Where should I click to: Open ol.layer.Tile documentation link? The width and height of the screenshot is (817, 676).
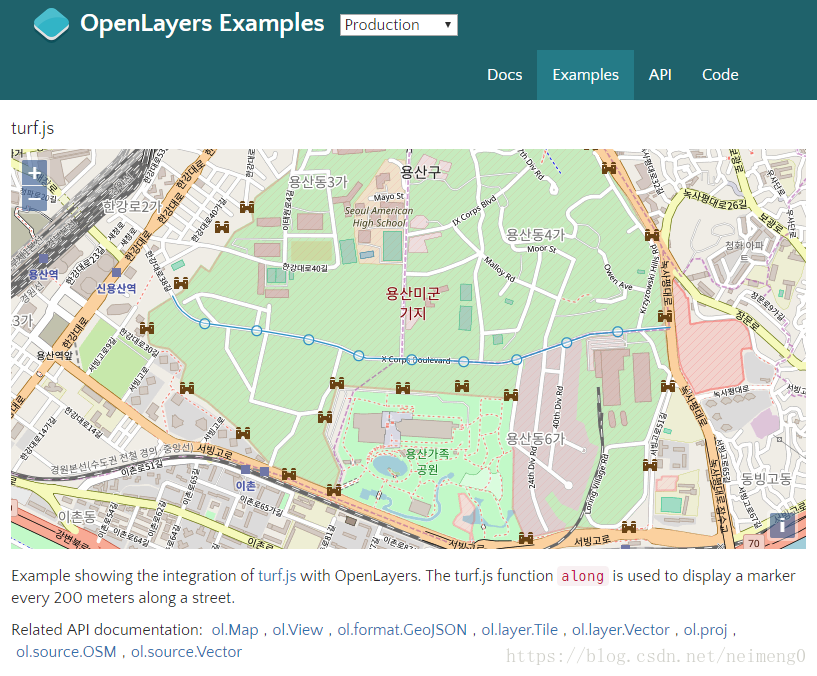pyautogui.click(x=519, y=630)
